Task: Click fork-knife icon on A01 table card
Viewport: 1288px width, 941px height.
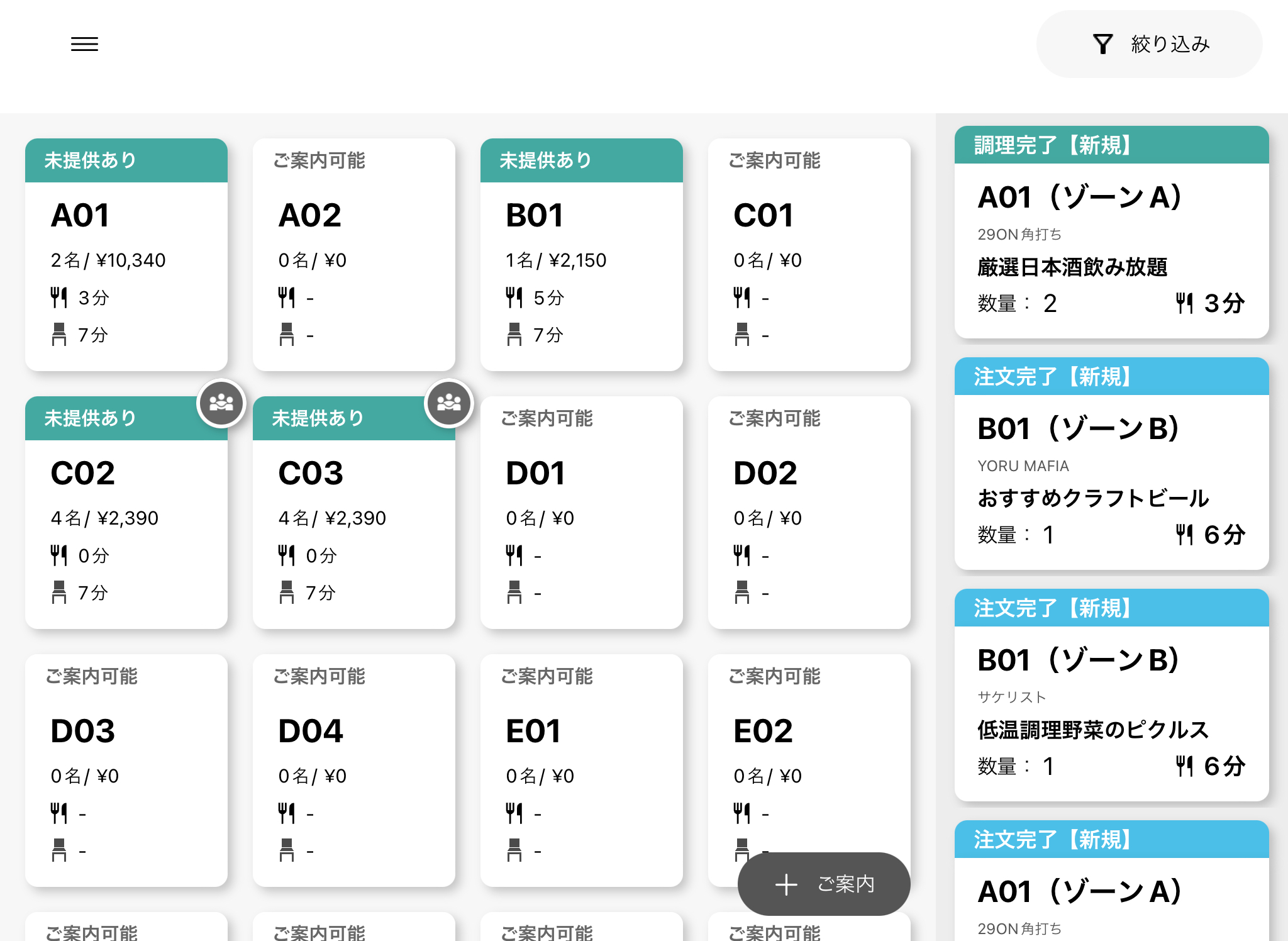Action: click(x=58, y=298)
